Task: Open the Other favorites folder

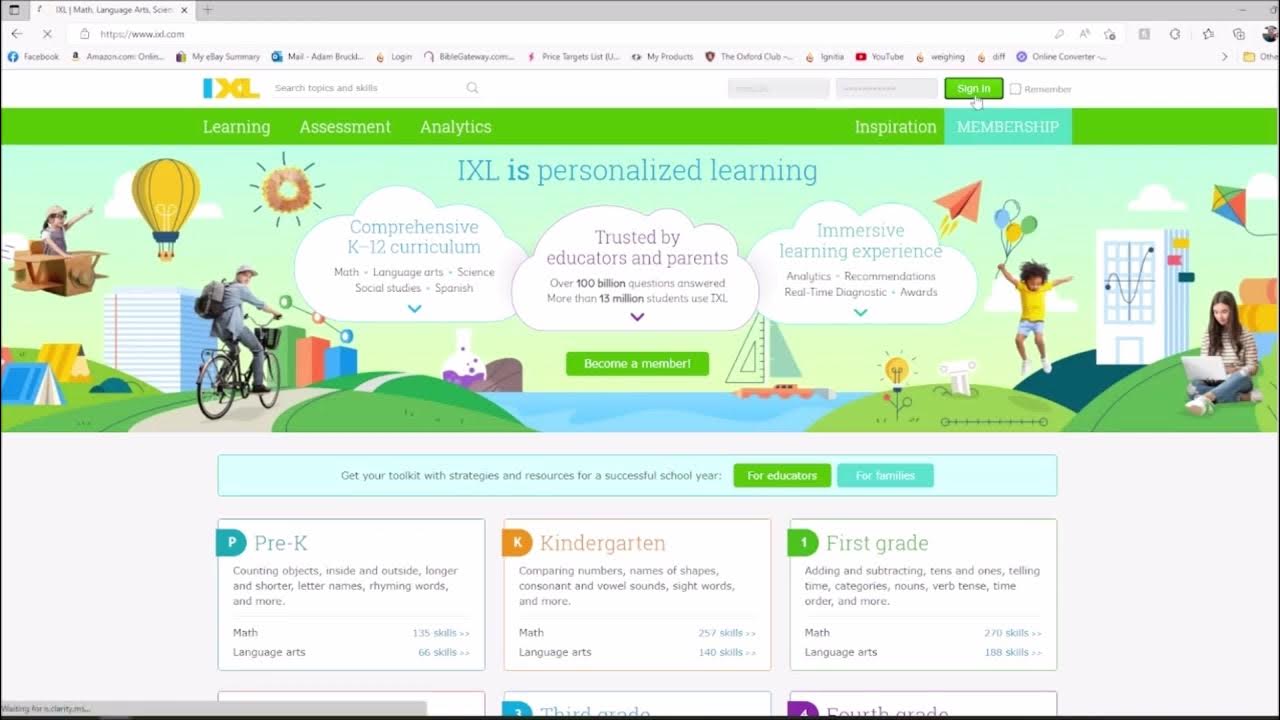Action: 1260,57
